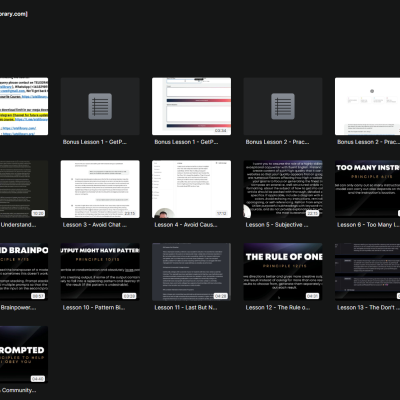Image resolution: width=400 pixels, height=400 pixels.
Task: Open The Rule of One video thumbnail
Action: (x=283, y=272)
